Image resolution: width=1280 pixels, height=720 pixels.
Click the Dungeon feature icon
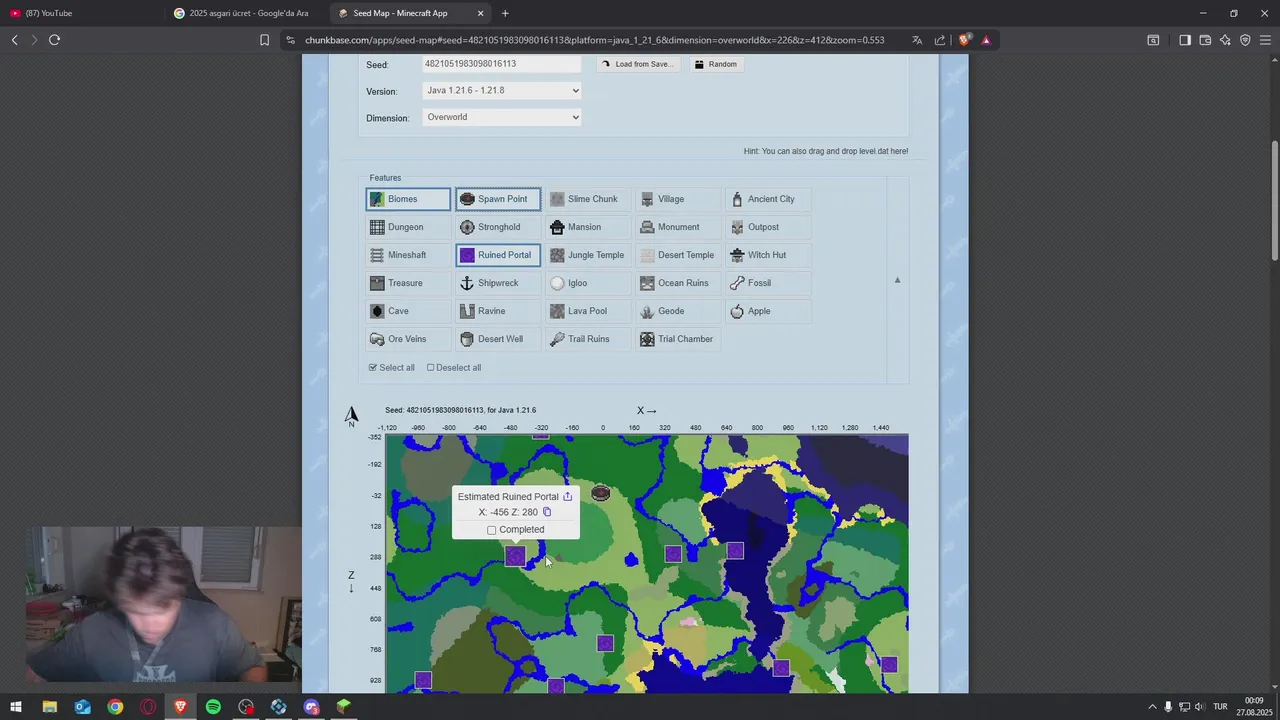pos(377,227)
